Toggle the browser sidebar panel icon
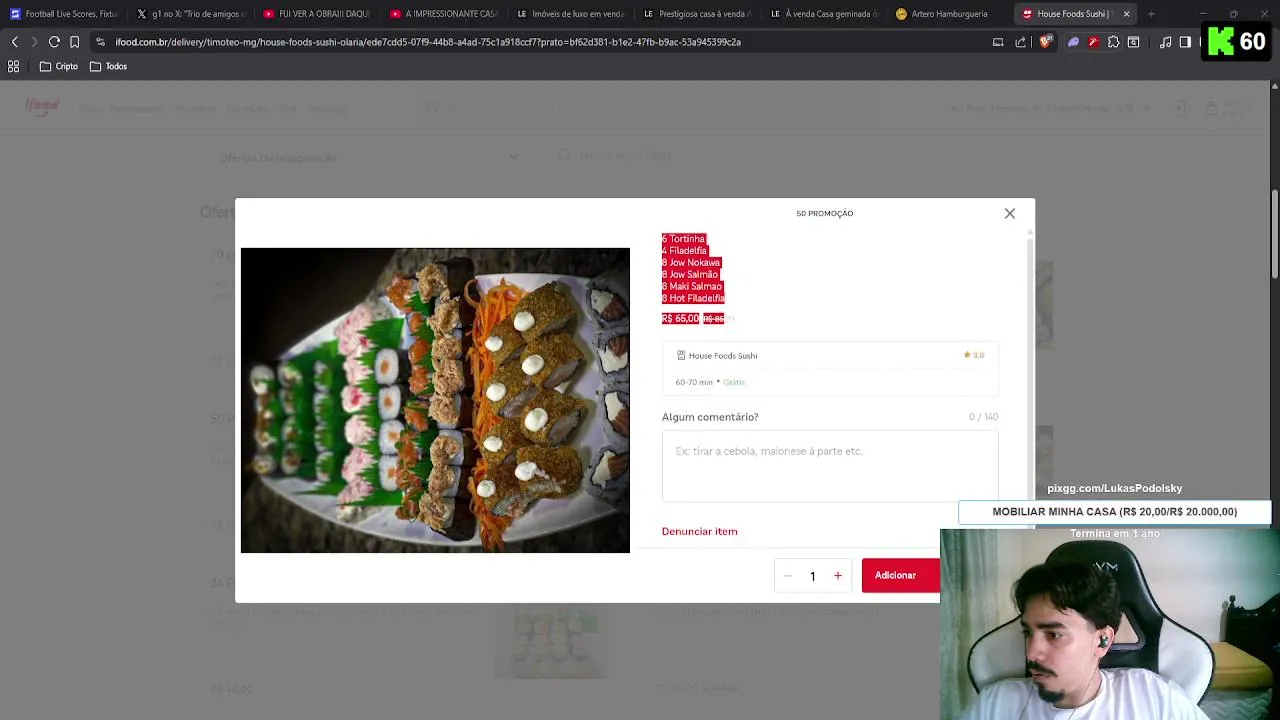 tap(1185, 42)
